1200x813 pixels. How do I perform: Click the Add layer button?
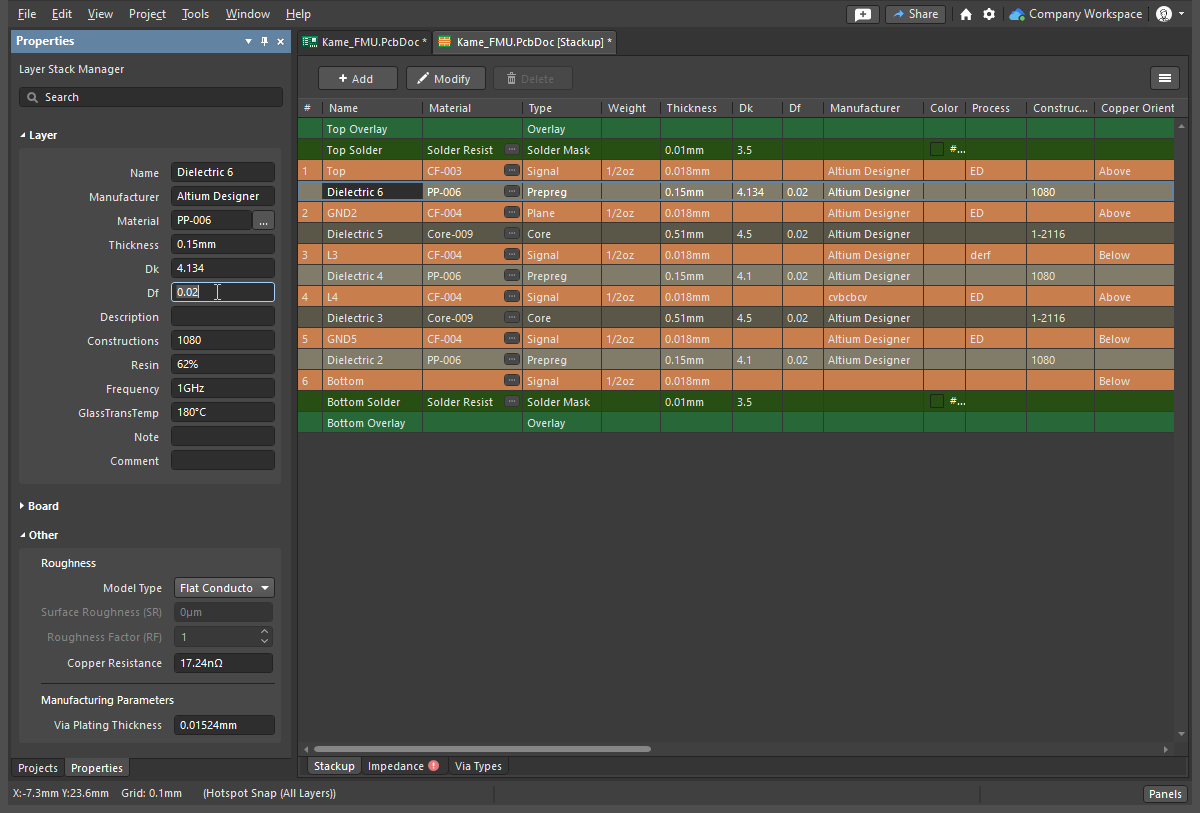coord(357,79)
